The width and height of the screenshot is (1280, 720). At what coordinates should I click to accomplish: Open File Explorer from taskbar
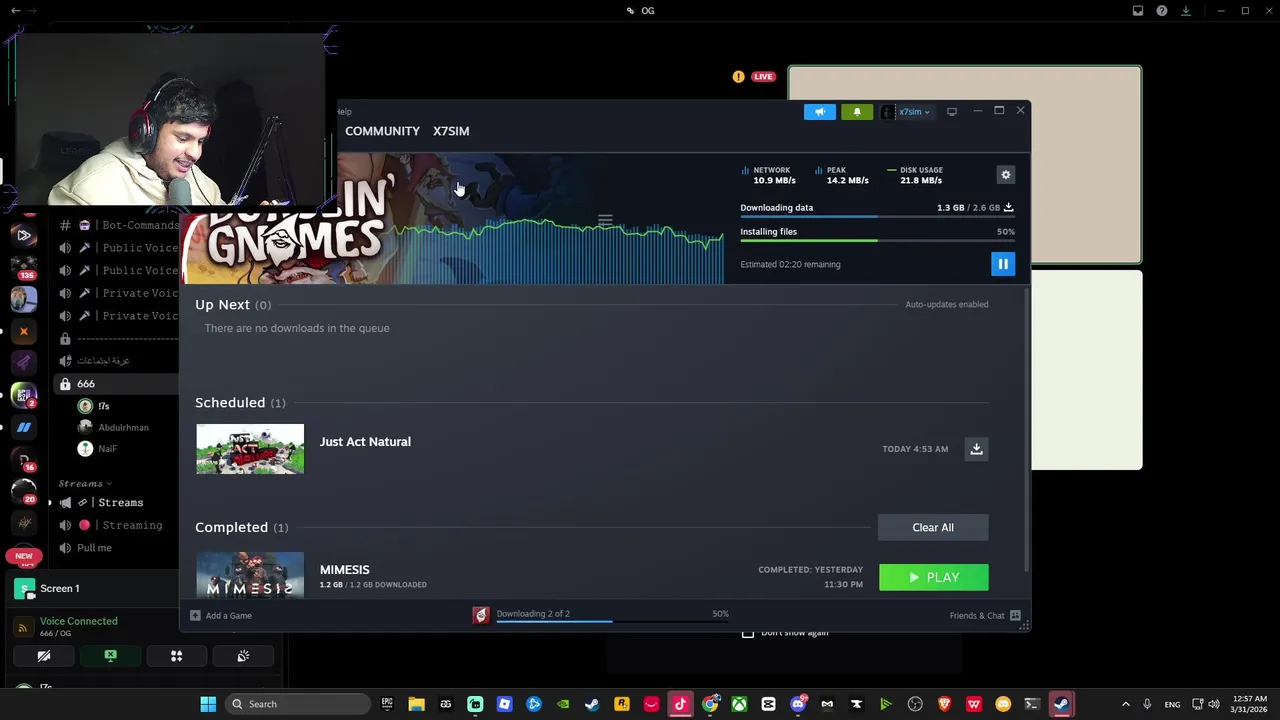[416, 704]
